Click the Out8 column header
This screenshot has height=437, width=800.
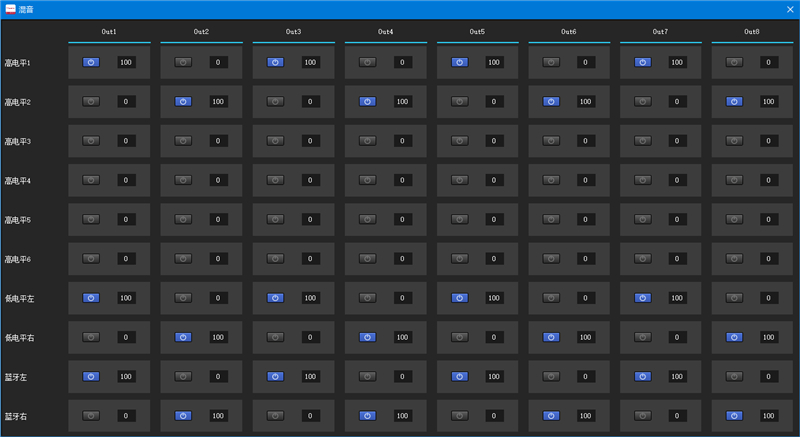click(x=752, y=32)
